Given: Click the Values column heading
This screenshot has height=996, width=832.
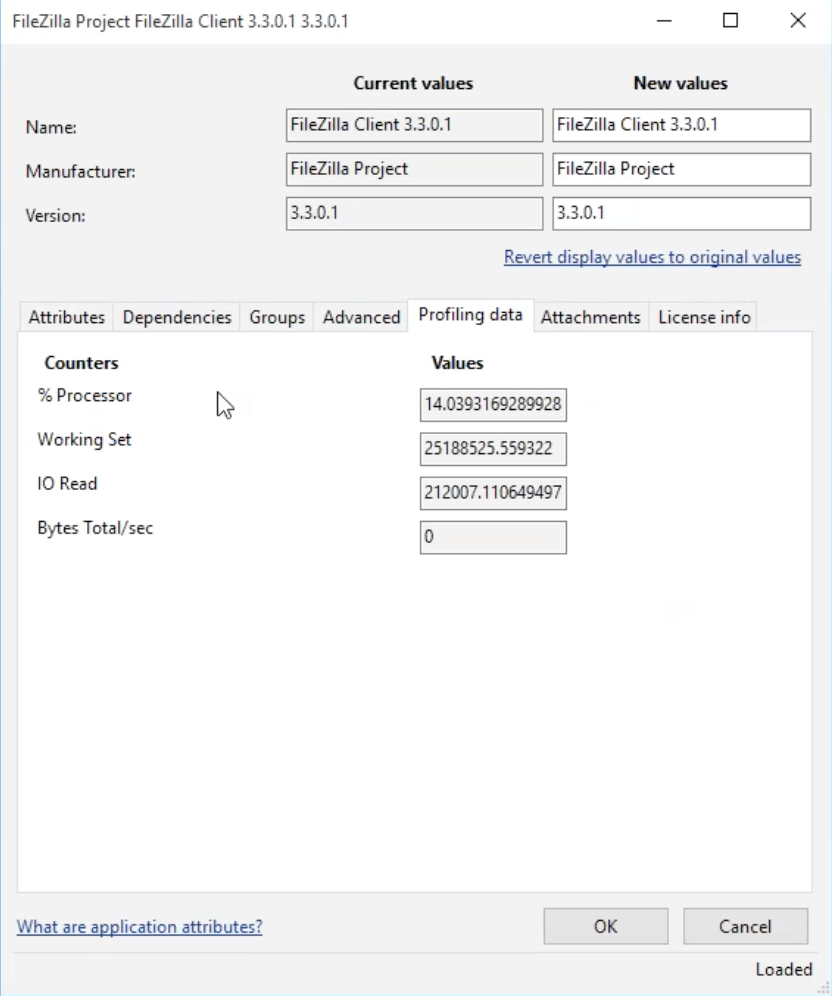Looking at the screenshot, I should [457, 363].
